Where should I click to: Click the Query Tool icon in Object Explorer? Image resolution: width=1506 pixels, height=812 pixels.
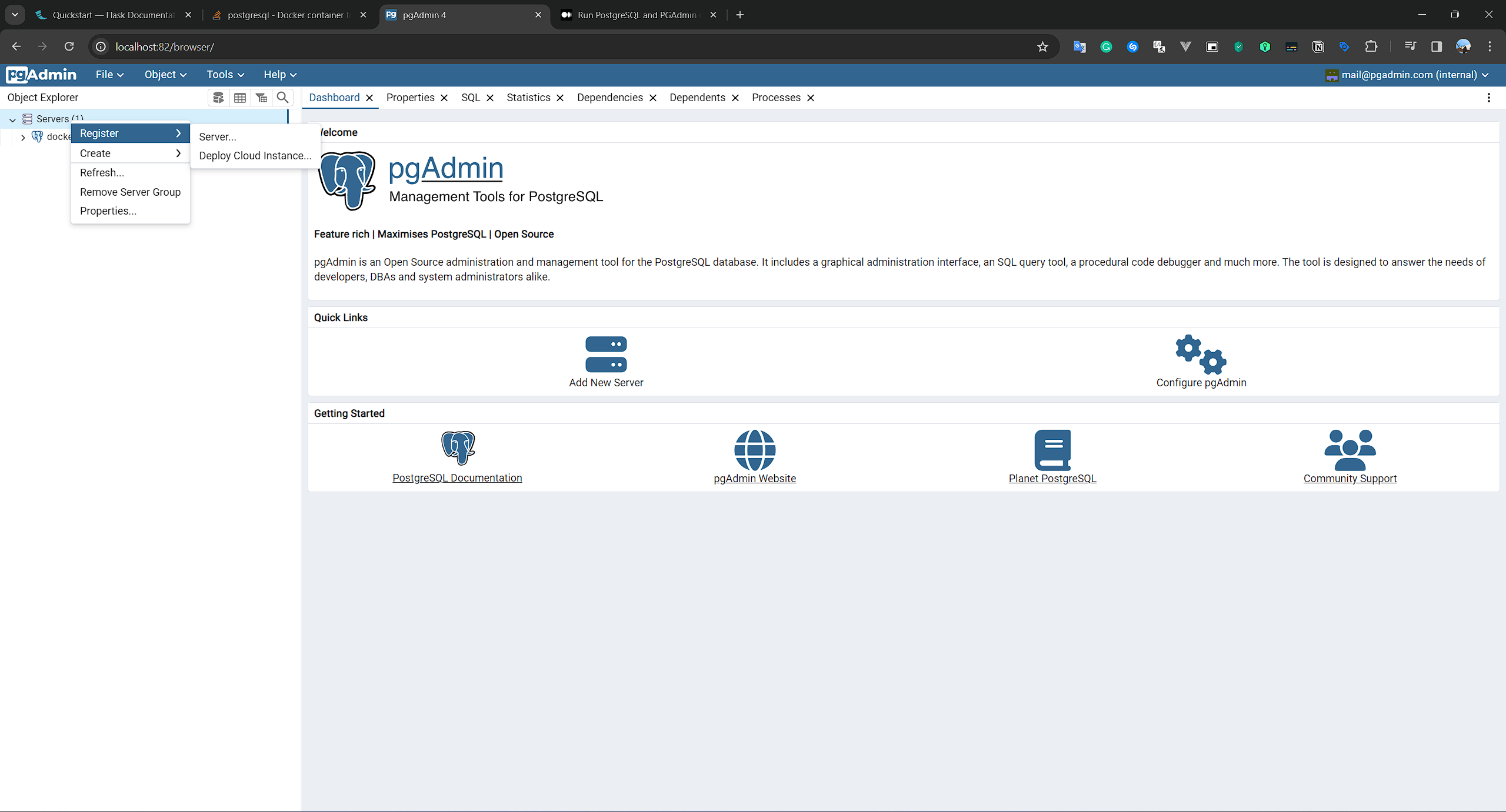click(x=218, y=98)
